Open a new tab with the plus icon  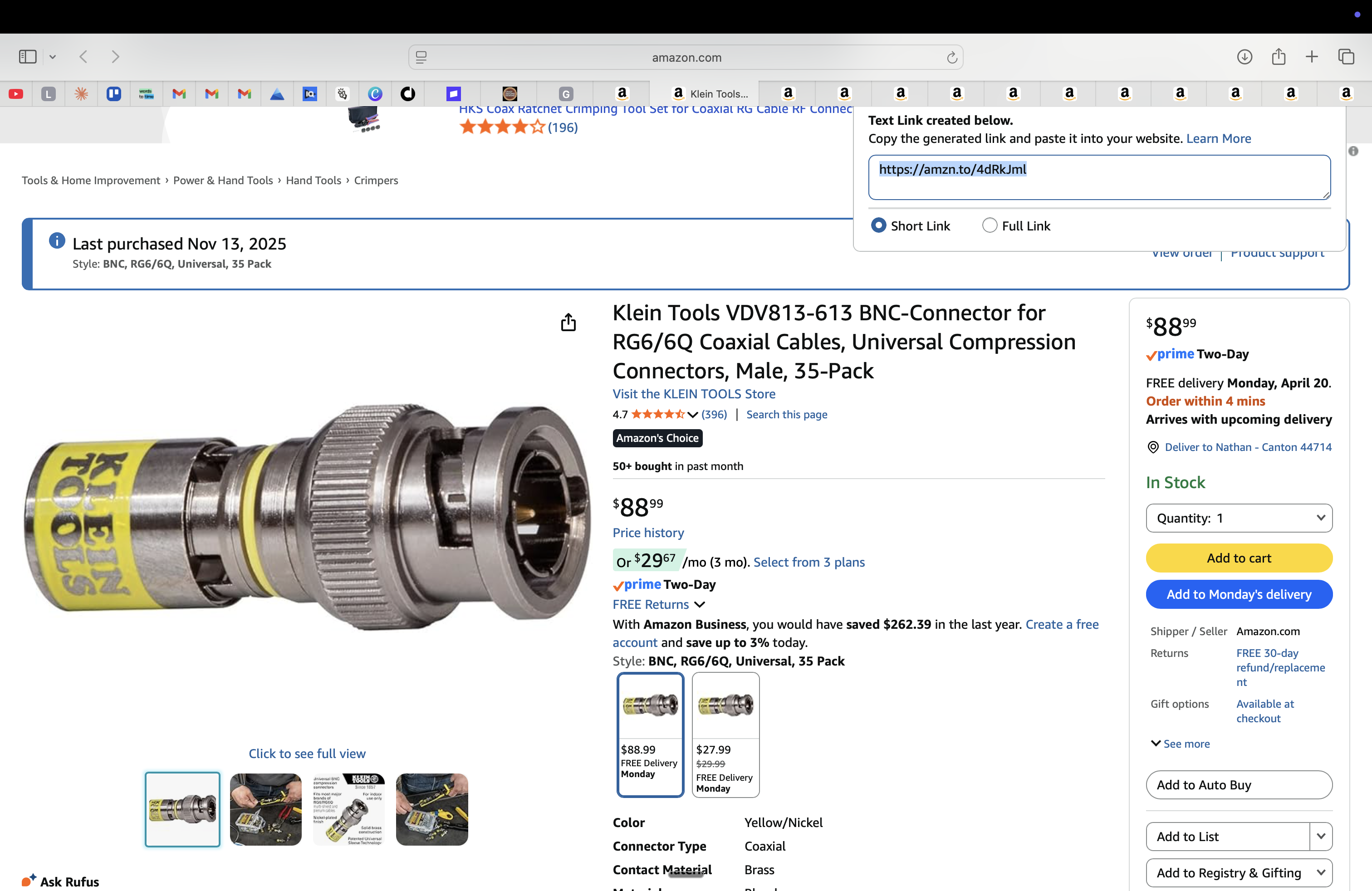coord(1312,56)
